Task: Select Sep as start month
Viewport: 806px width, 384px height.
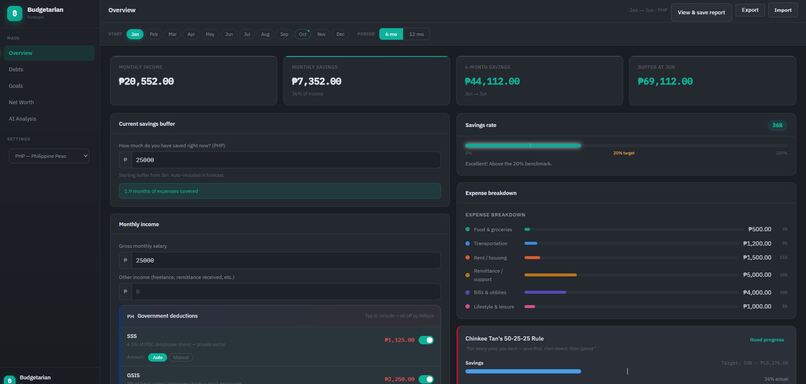Action: click(284, 34)
